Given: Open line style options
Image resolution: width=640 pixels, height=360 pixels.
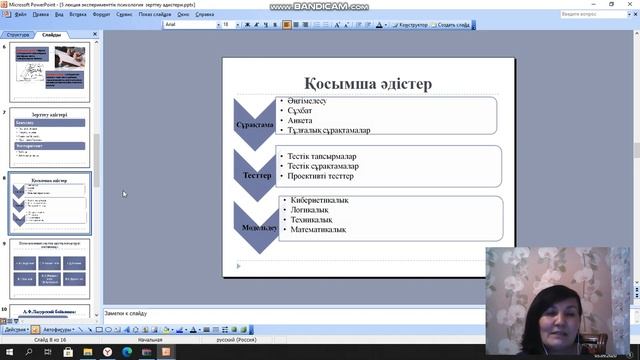Looking at the screenshot, I should coord(207,329).
